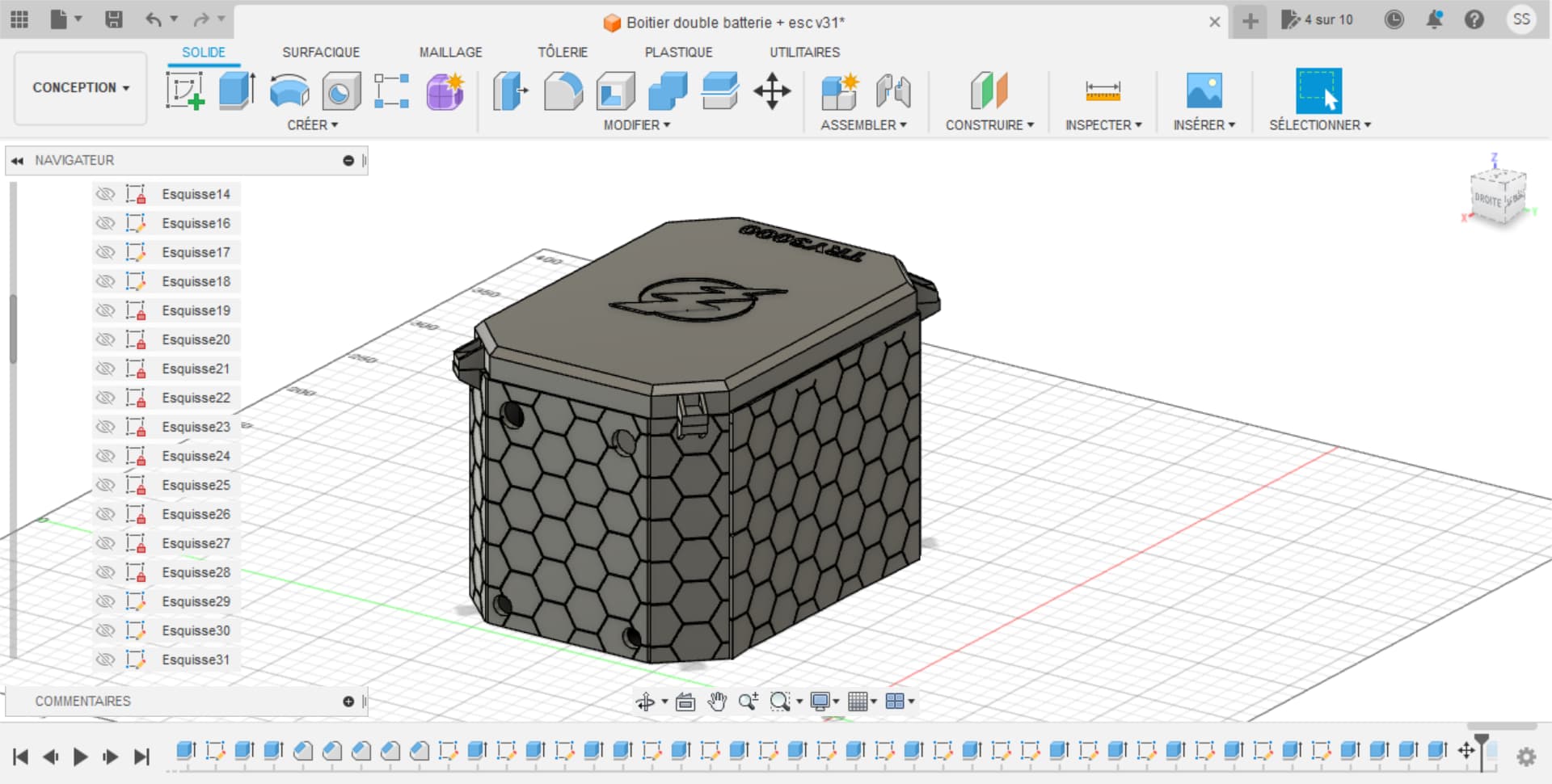Show Esquisse29 using its eye icon
Viewport: 1552px width, 784px height.
(105, 601)
